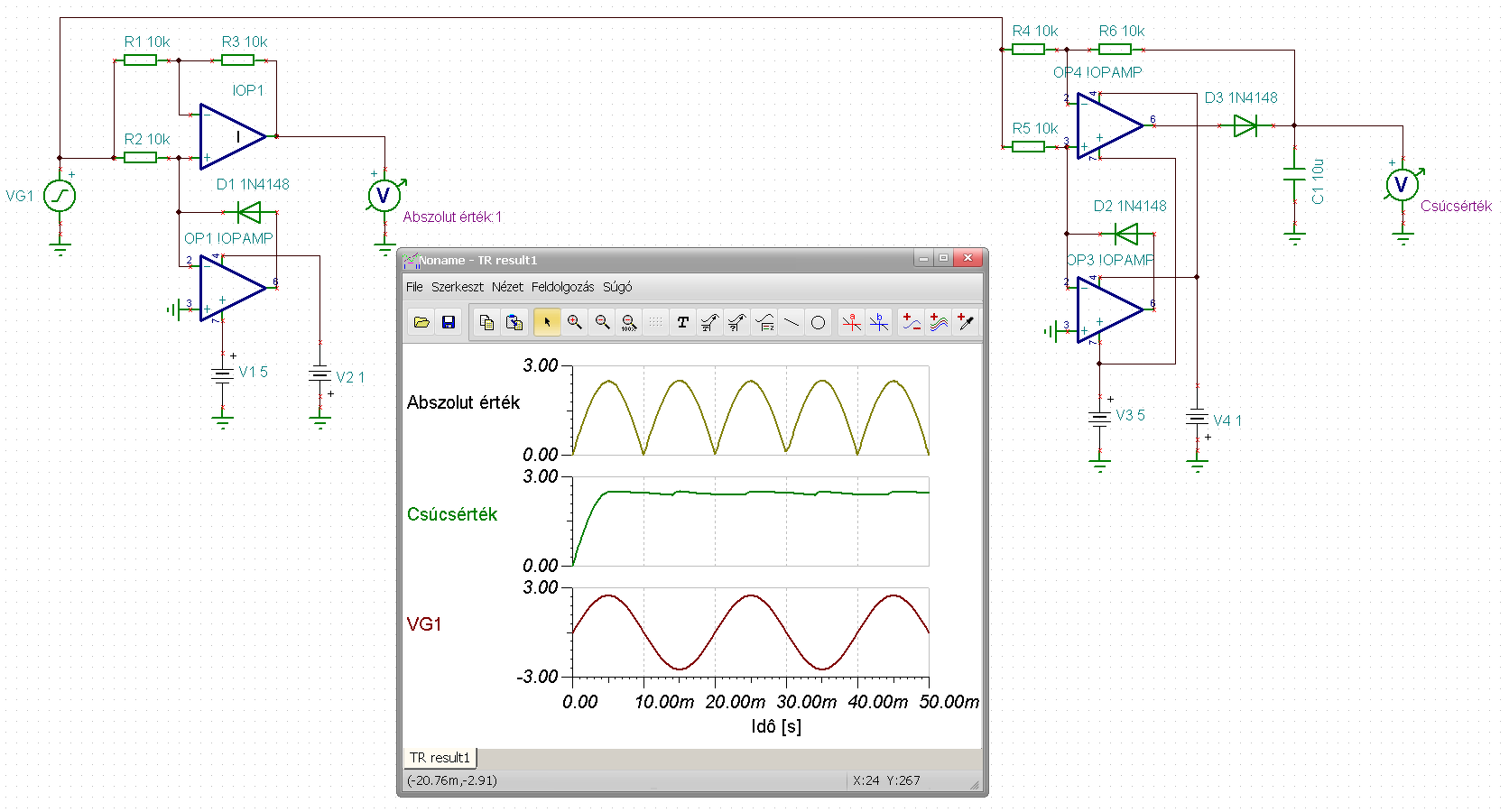1509x812 pixels.
Task: Save the diagram with the floppy icon
Action: (x=449, y=322)
